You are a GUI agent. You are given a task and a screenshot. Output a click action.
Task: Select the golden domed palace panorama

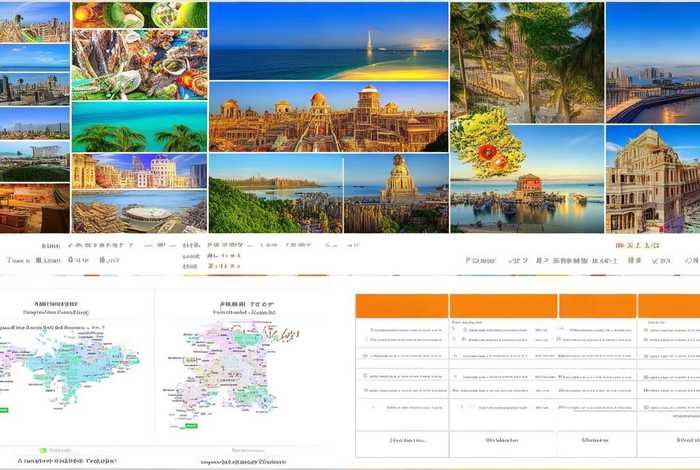(328, 117)
